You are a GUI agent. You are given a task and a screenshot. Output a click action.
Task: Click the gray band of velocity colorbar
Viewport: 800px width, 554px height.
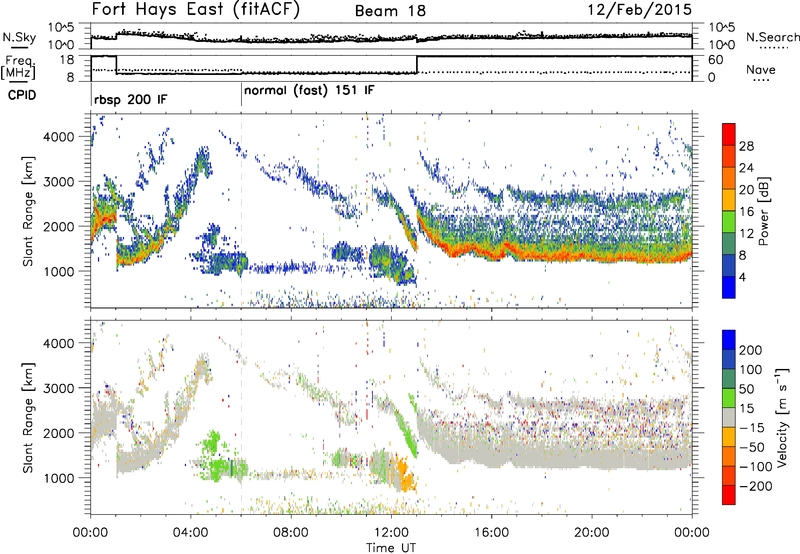(x=729, y=418)
